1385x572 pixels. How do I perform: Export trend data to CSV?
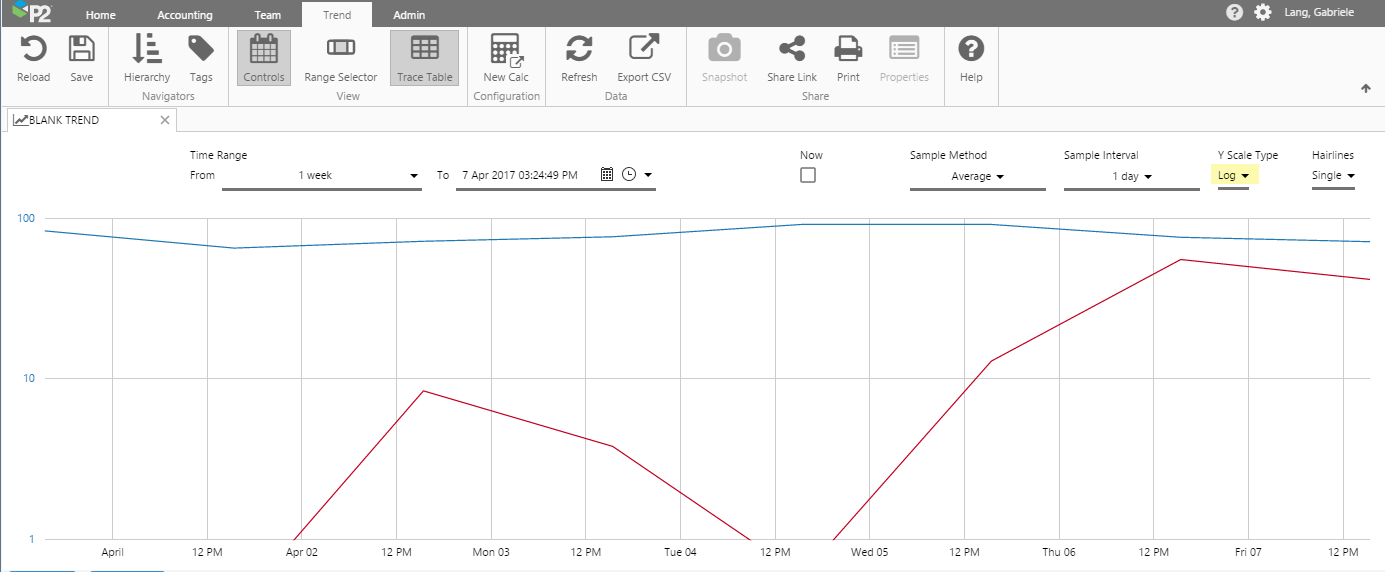point(644,58)
